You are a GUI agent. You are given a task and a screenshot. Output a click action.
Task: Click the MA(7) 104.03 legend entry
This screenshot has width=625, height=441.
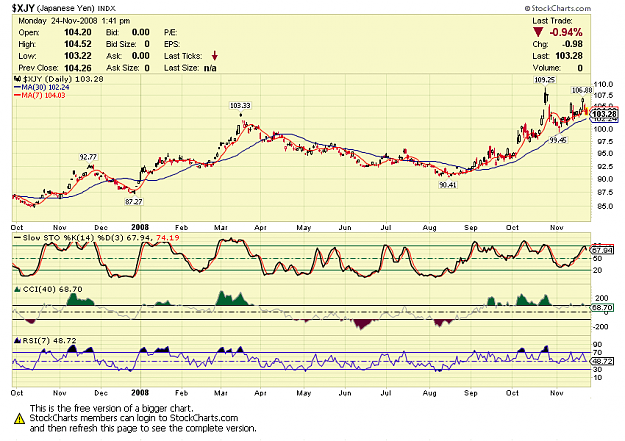(x=39, y=95)
